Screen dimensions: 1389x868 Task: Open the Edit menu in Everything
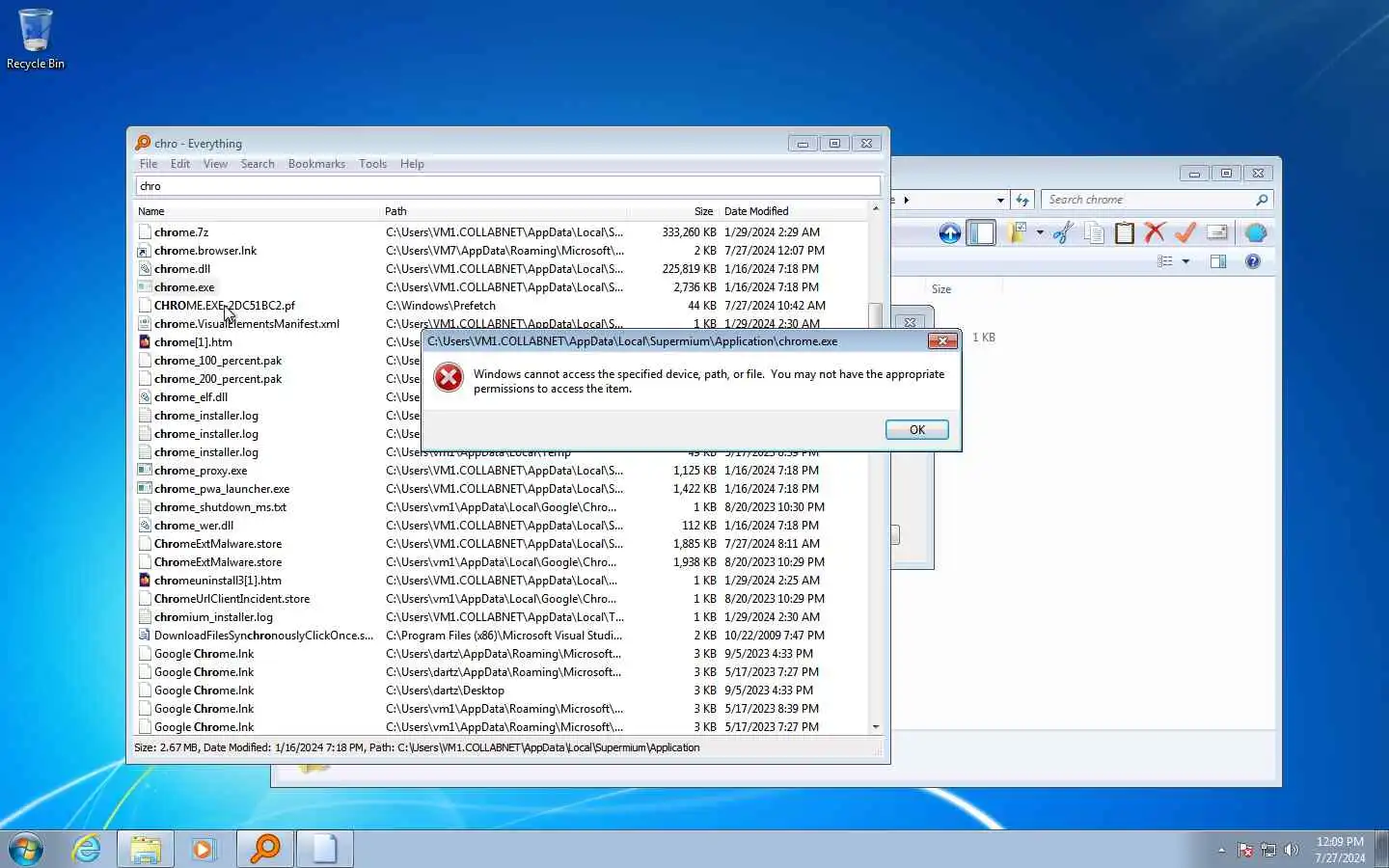[x=180, y=164]
